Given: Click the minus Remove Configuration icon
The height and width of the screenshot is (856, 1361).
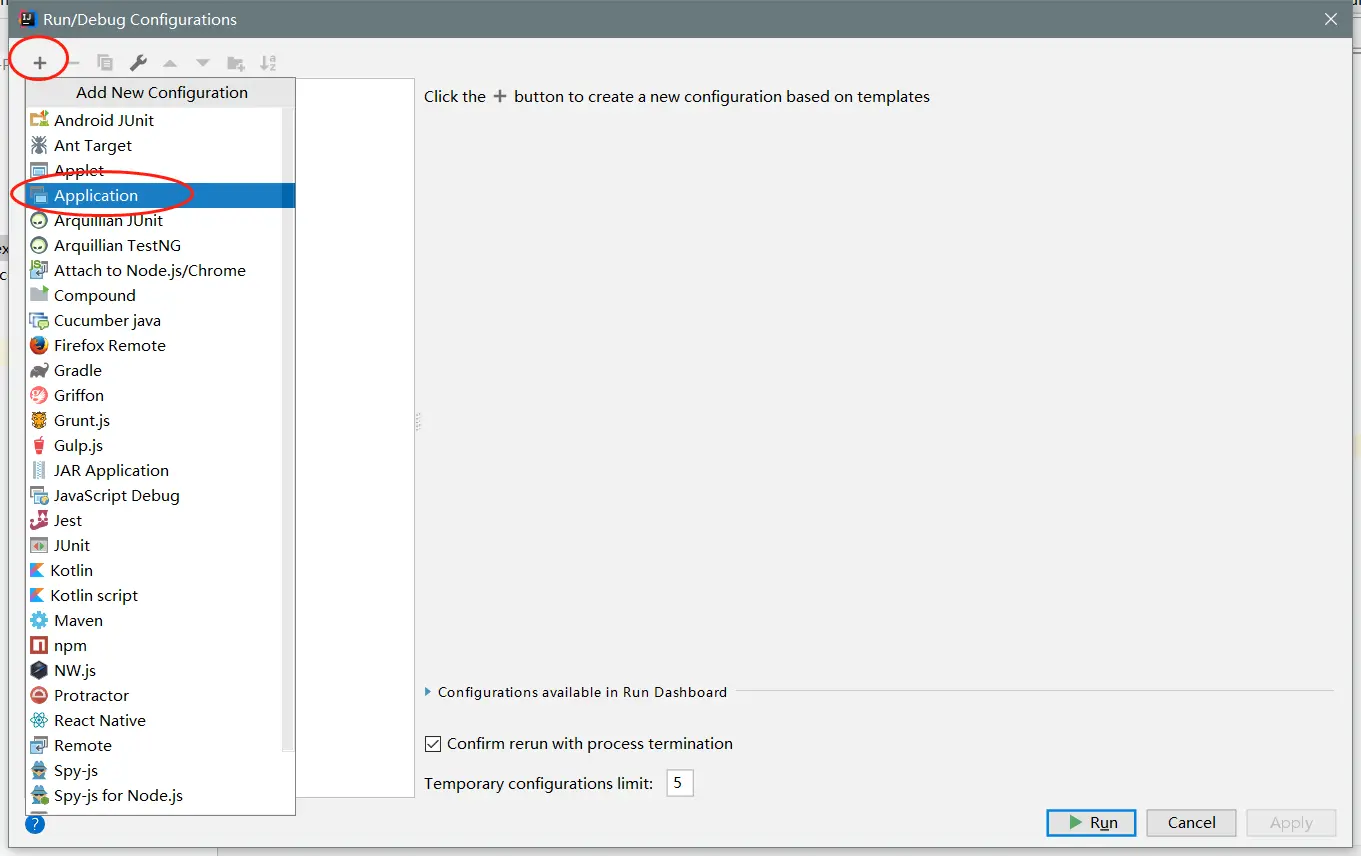Looking at the screenshot, I should pyautogui.click(x=73, y=63).
